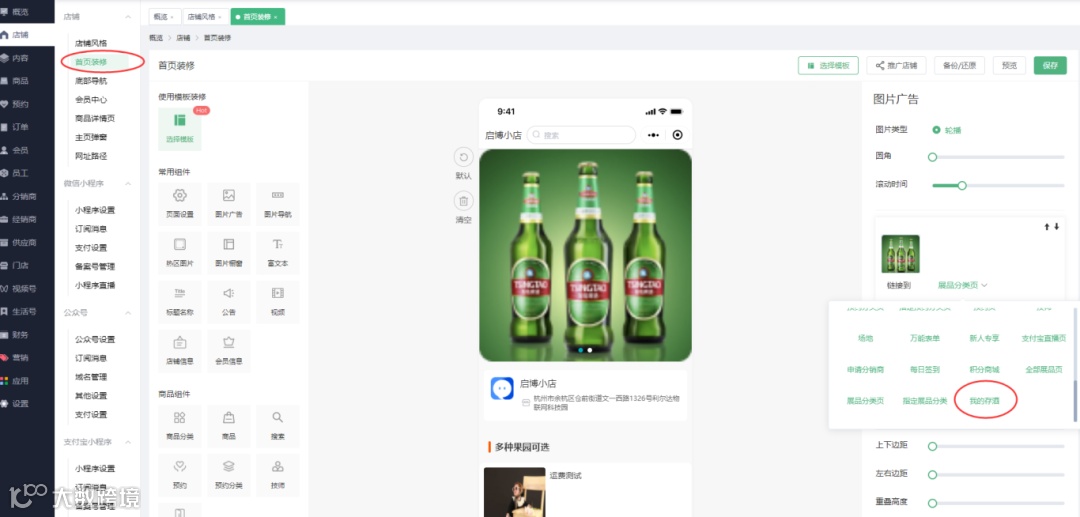Image resolution: width=1080 pixels, height=517 pixels.
Task: Click the 保存 save button
Action: (1050, 65)
